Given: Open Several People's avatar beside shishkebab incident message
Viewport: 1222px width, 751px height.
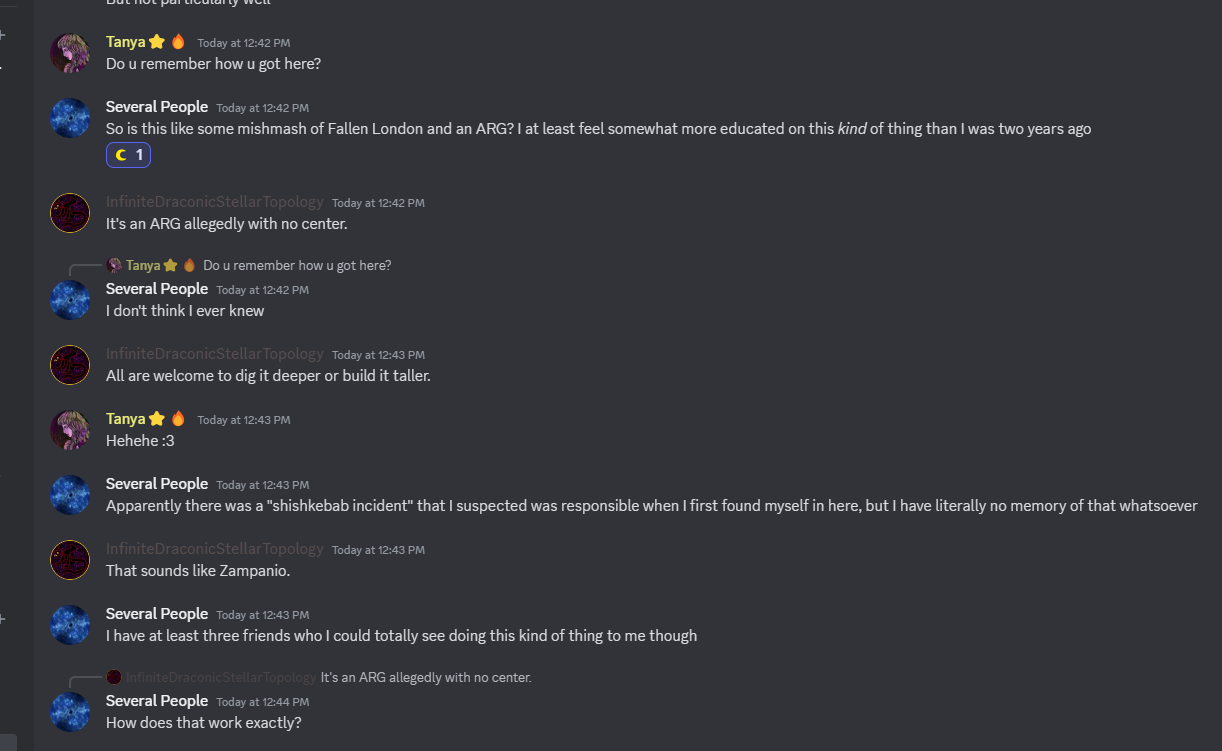Looking at the screenshot, I should pyautogui.click(x=70, y=495).
